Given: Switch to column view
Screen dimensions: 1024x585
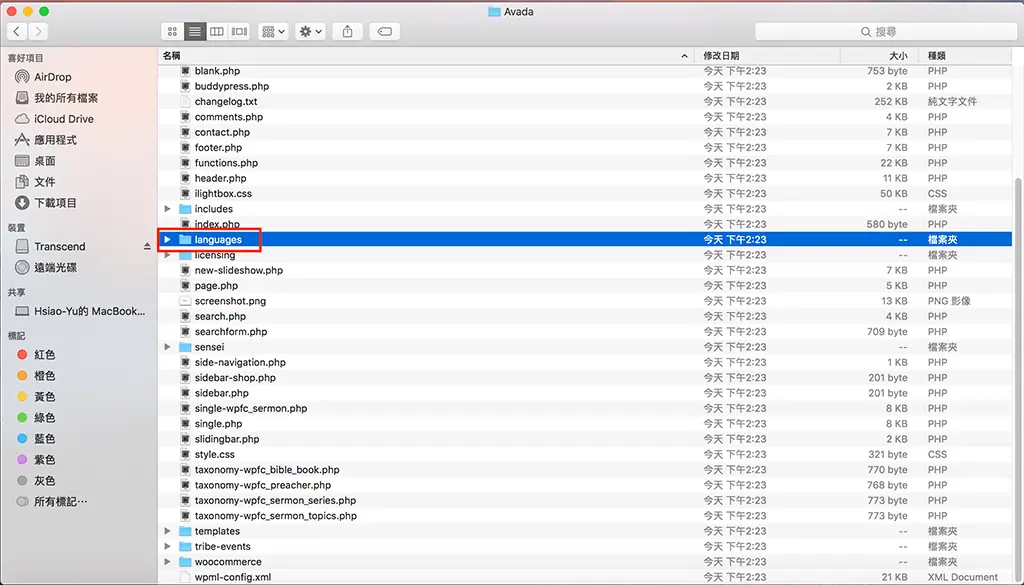Looking at the screenshot, I should pos(217,31).
